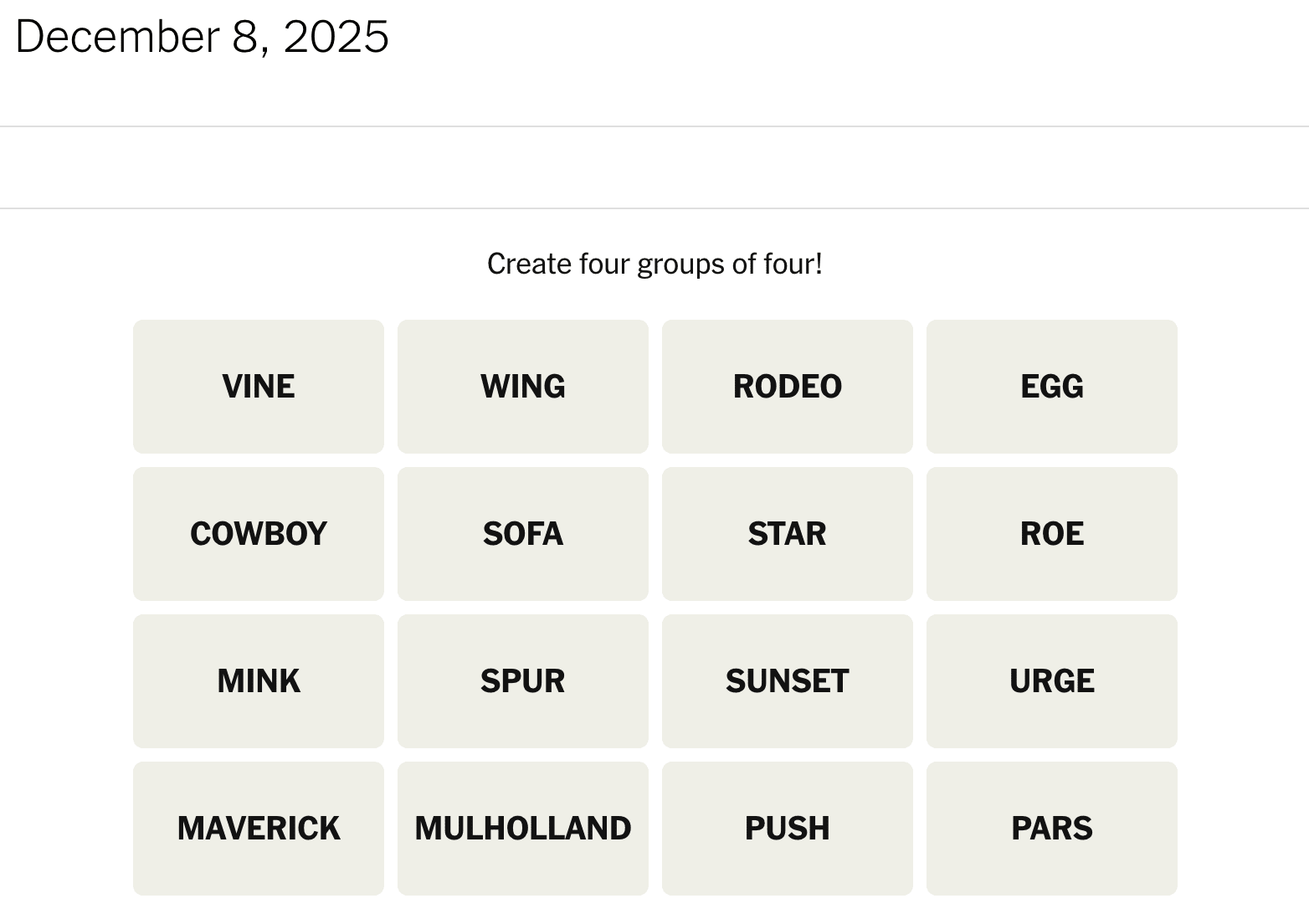Click the blank strip between the two divider lines
The height and width of the screenshot is (924, 1309).
pyautogui.click(x=654, y=167)
